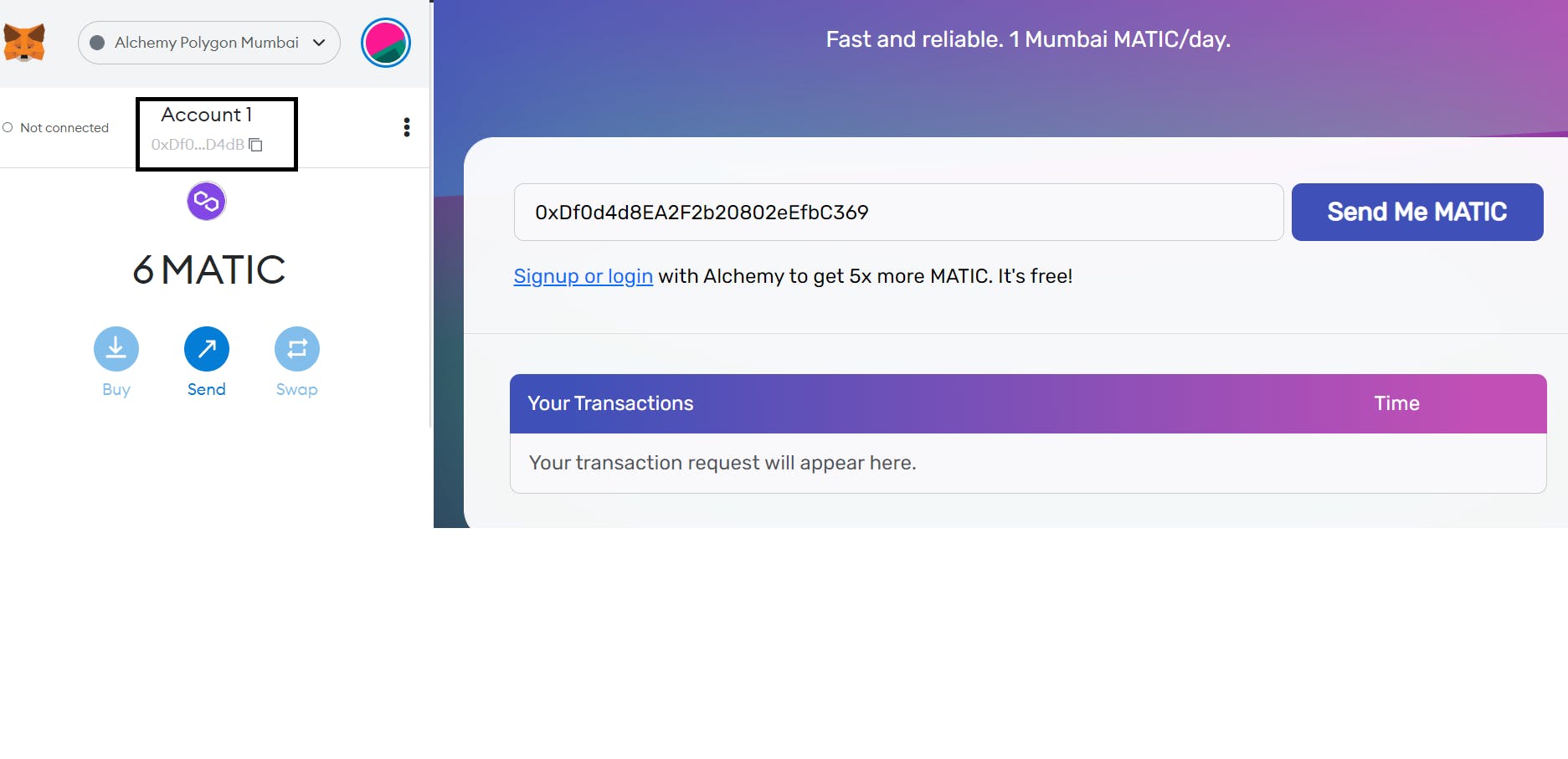Viewport: 1568px width, 759px height.
Task: Open the three-dot account options menu
Action: click(407, 127)
